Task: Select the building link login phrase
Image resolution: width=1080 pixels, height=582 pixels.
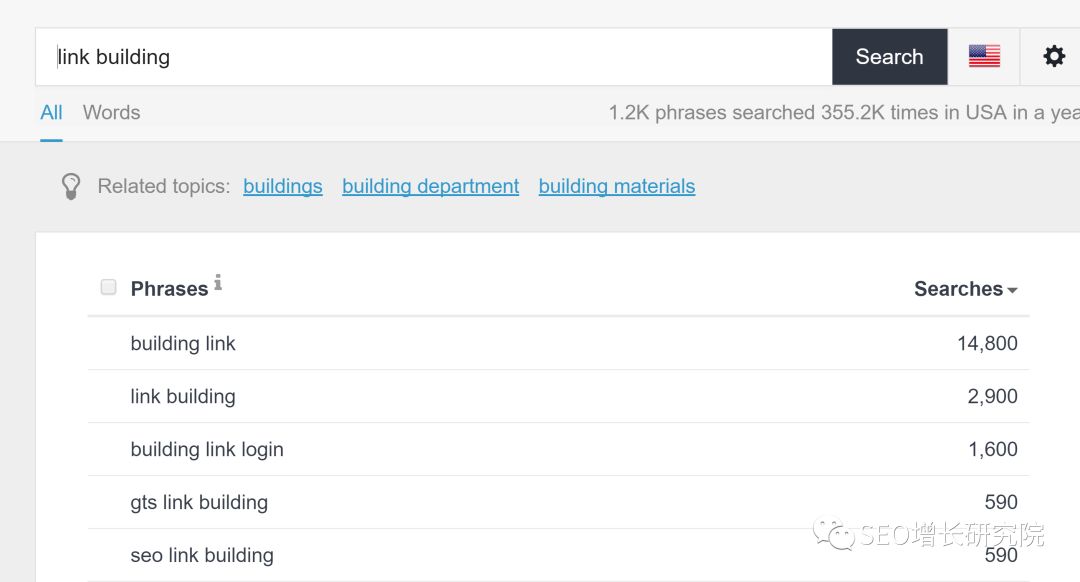Action: [x=207, y=449]
